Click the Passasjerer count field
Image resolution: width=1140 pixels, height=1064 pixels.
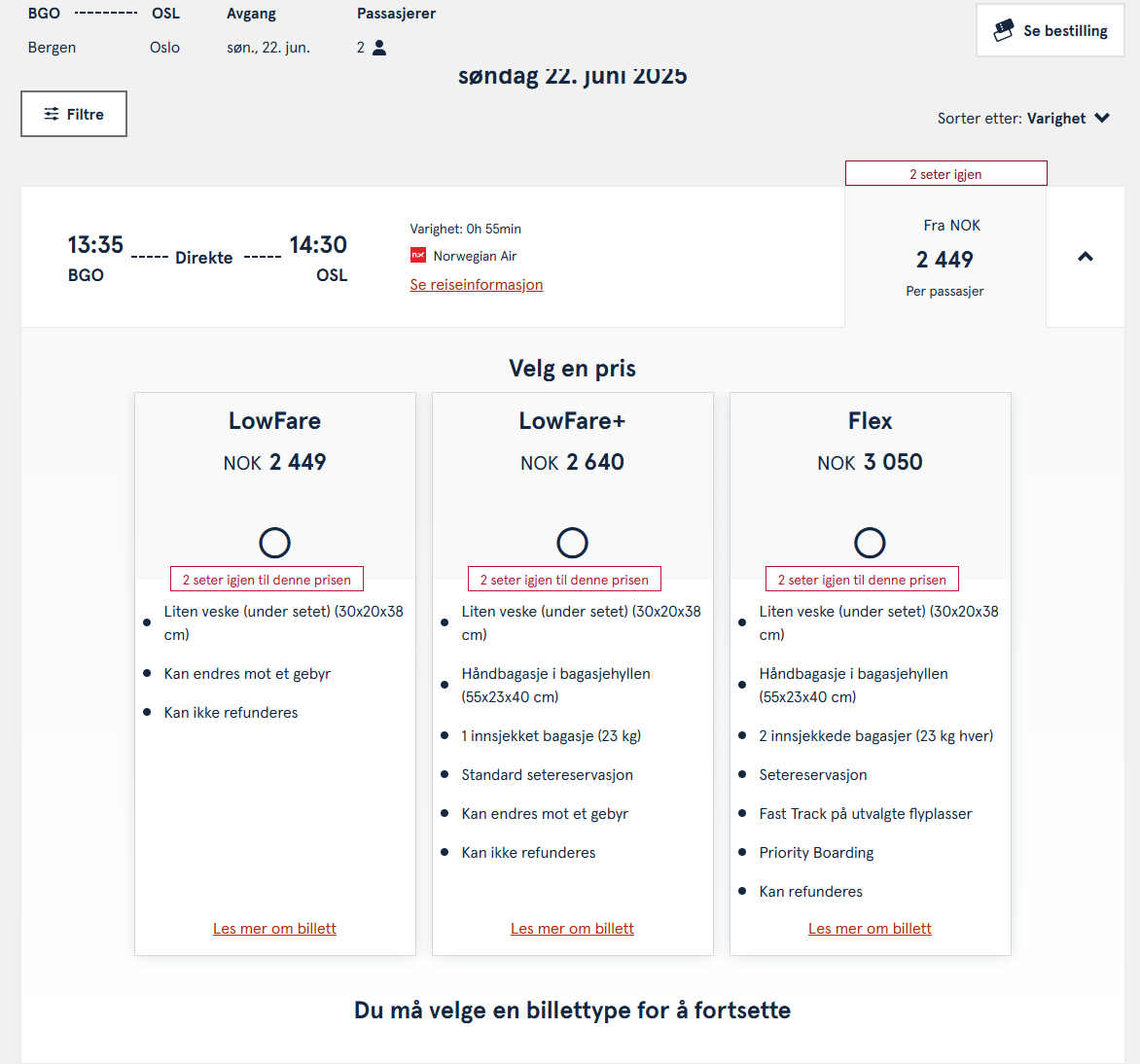(x=362, y=48)
